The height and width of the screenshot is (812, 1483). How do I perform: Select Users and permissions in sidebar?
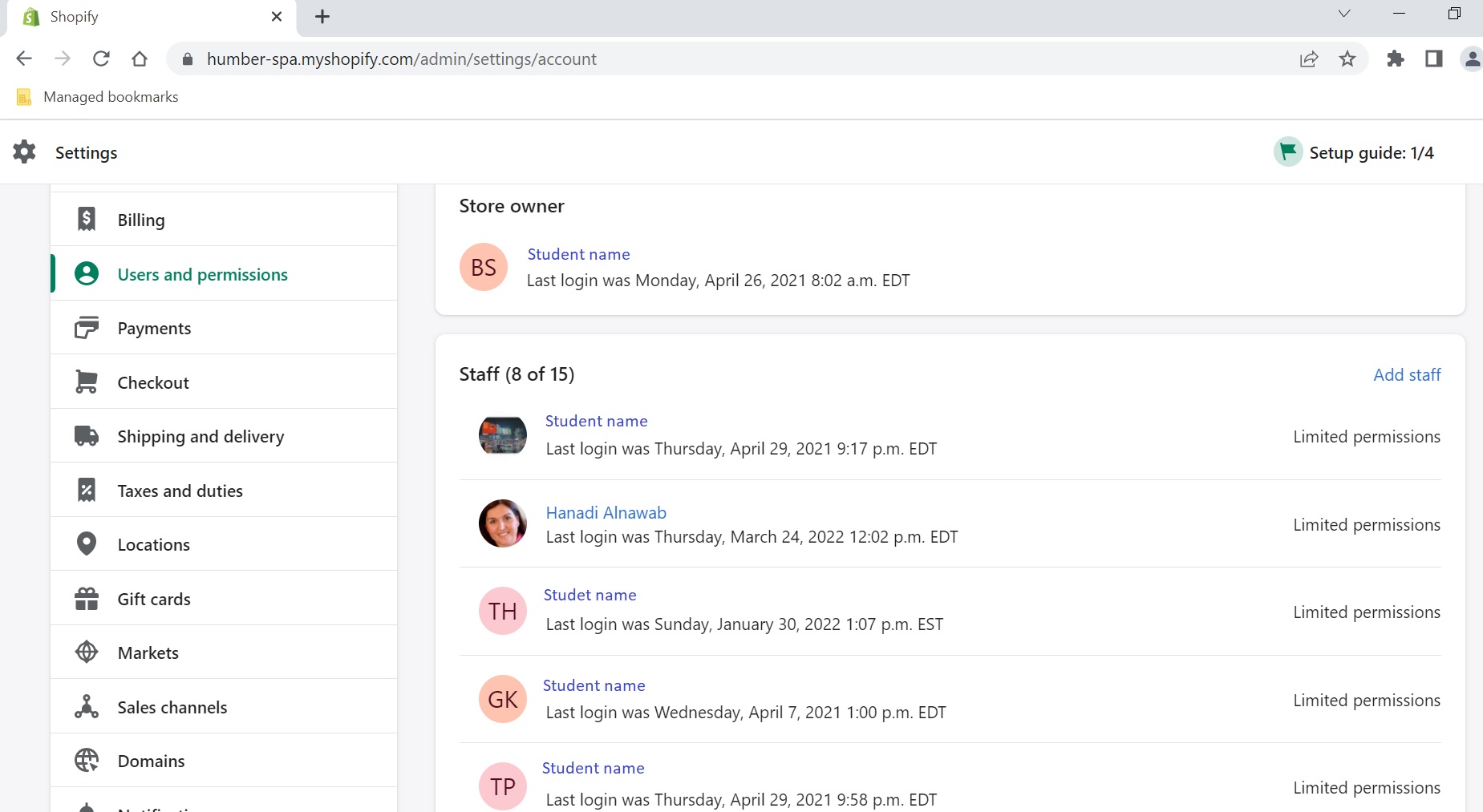202,274
